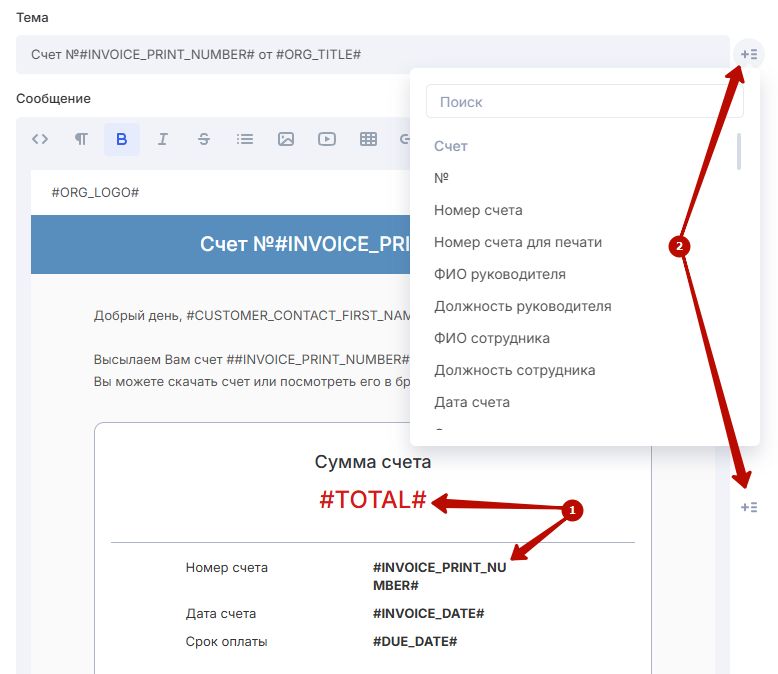Pick 'Должность сотрудника' from the list
Viewport: 778px width, 674px height.
click(x=514, y=370)
